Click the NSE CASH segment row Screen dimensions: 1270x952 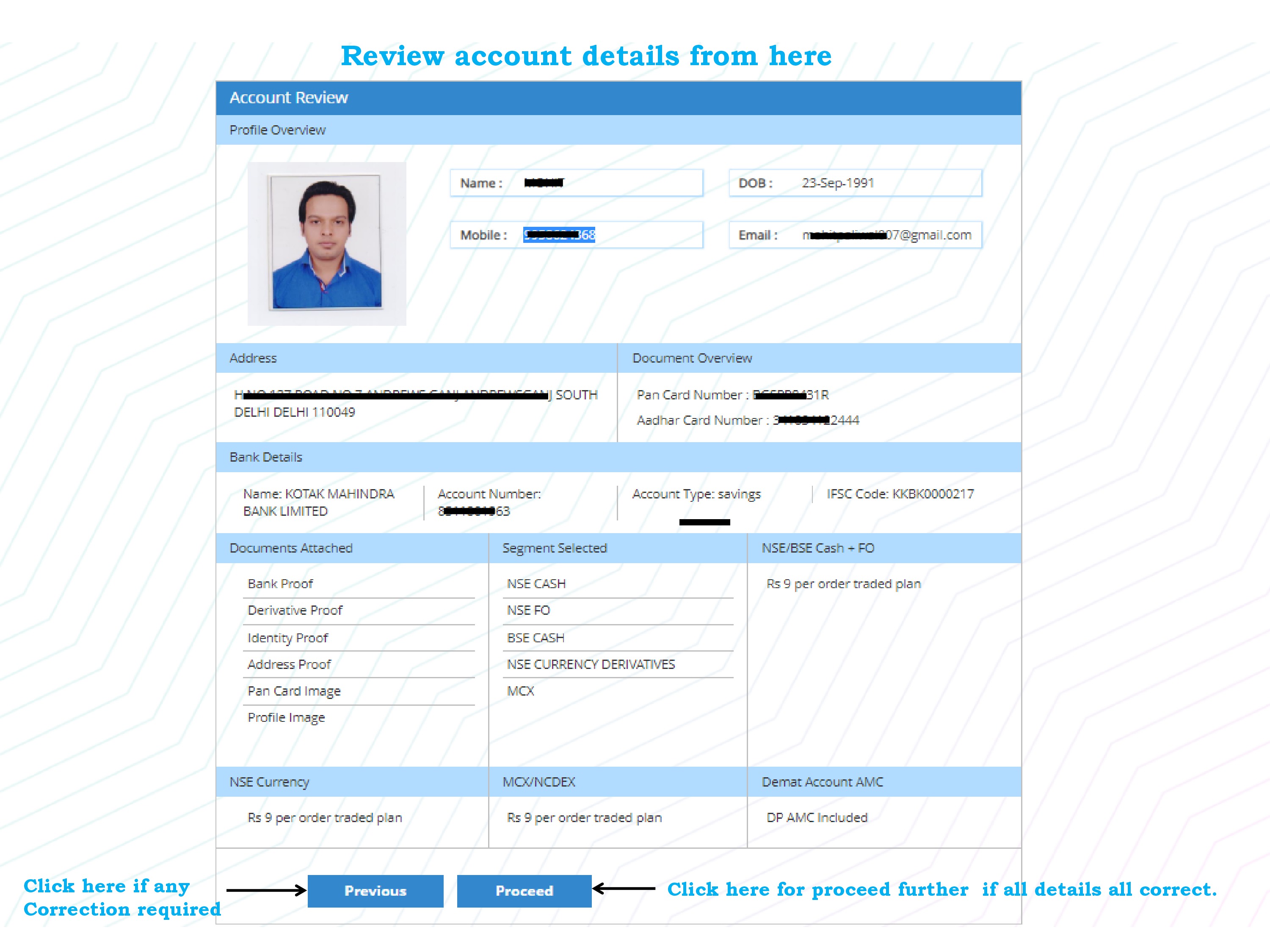tap(536, 583)
